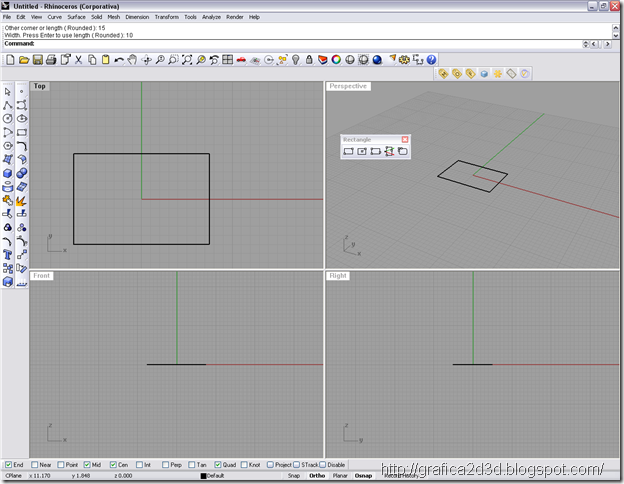Viewport: 624px width, 484px height.
Task: Open the Analyze menu
Action: coord(211,17)
